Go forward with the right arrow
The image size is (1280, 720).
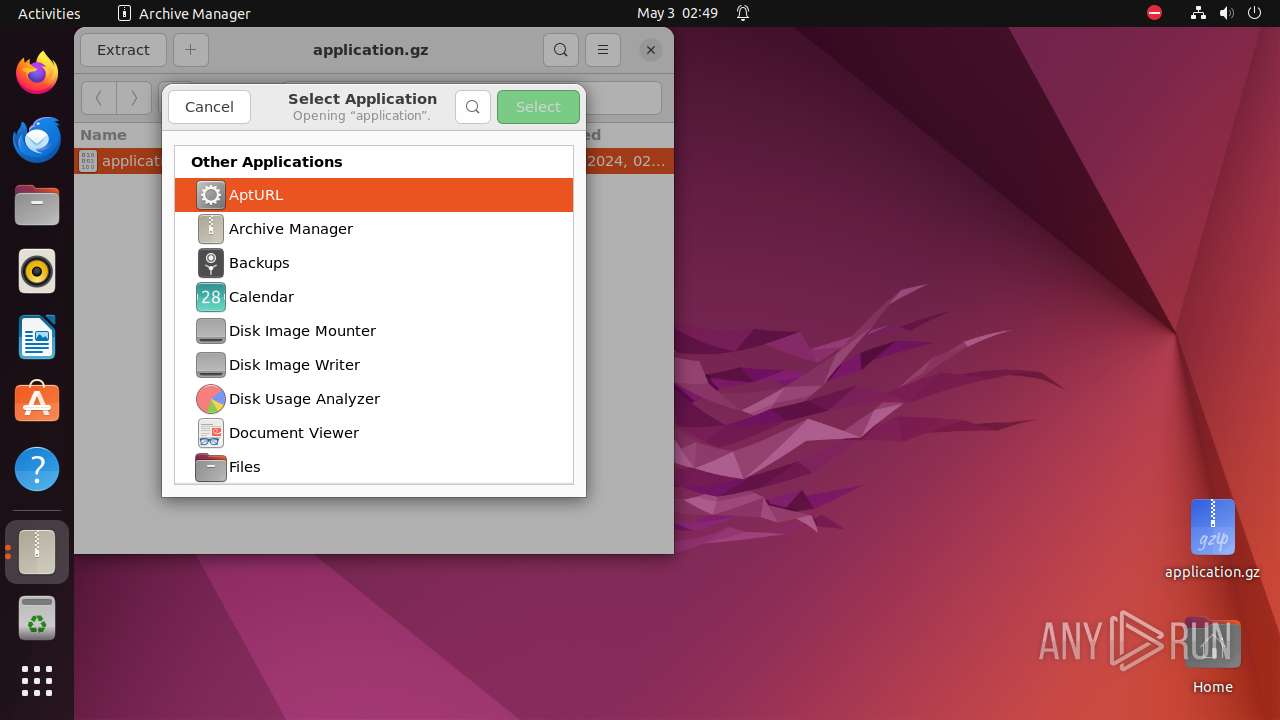coord(134,98)
